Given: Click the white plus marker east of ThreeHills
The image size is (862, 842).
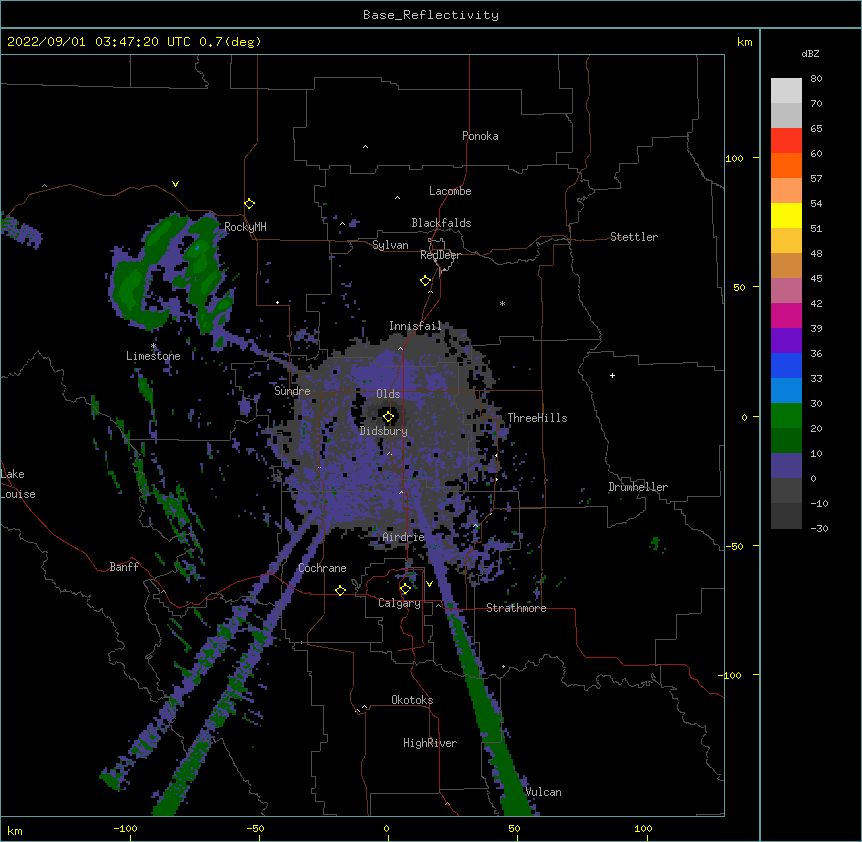Looking at the screenshot, I should tap(612, 375).
